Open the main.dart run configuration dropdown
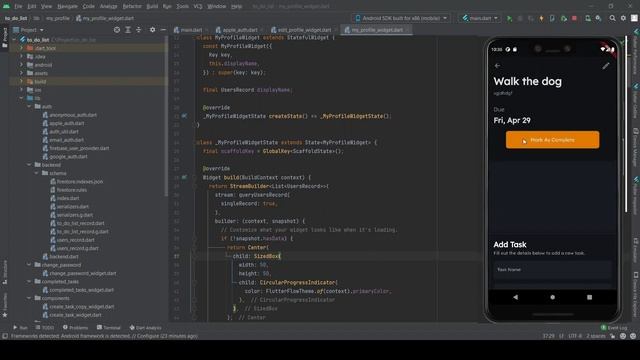This screenshot has width=640, height=360. point(480,18)
